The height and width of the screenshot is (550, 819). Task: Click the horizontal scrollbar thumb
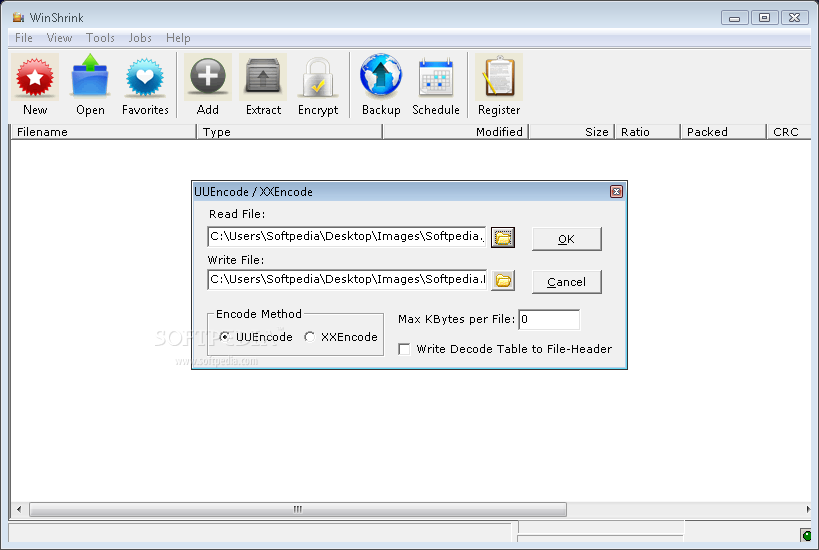click(298, 509)
